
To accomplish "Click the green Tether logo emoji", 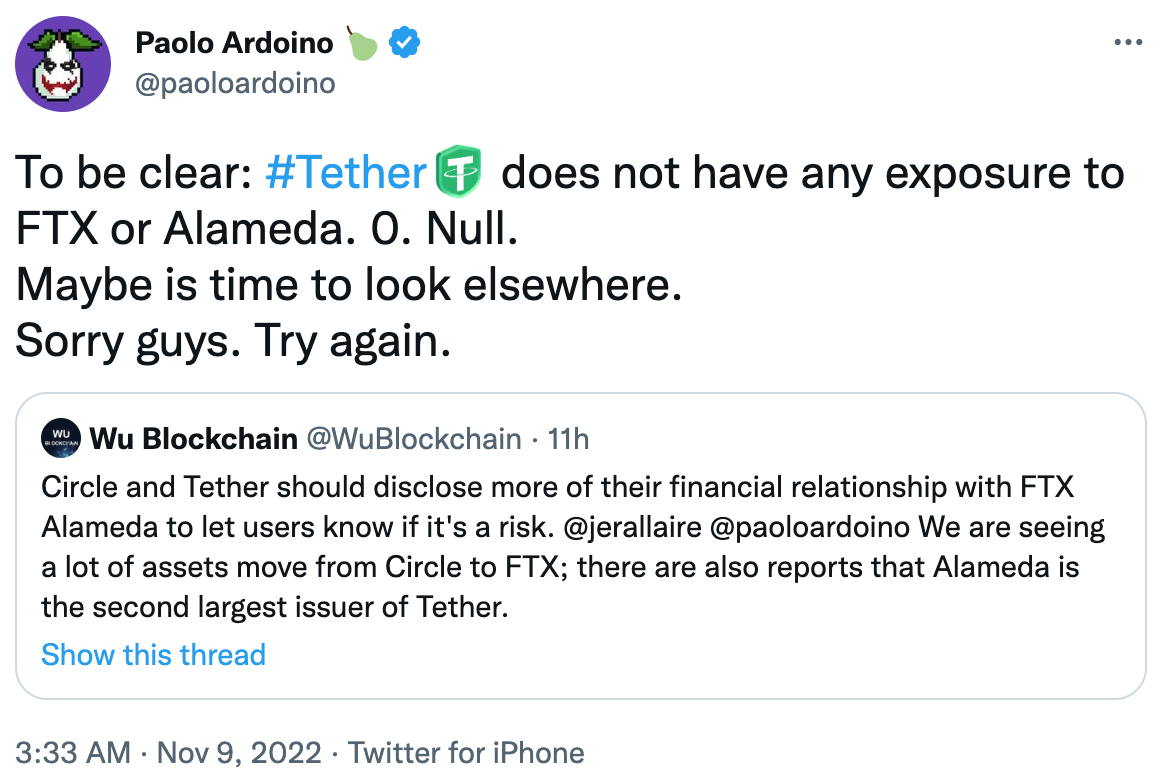I will pos(460,174).
